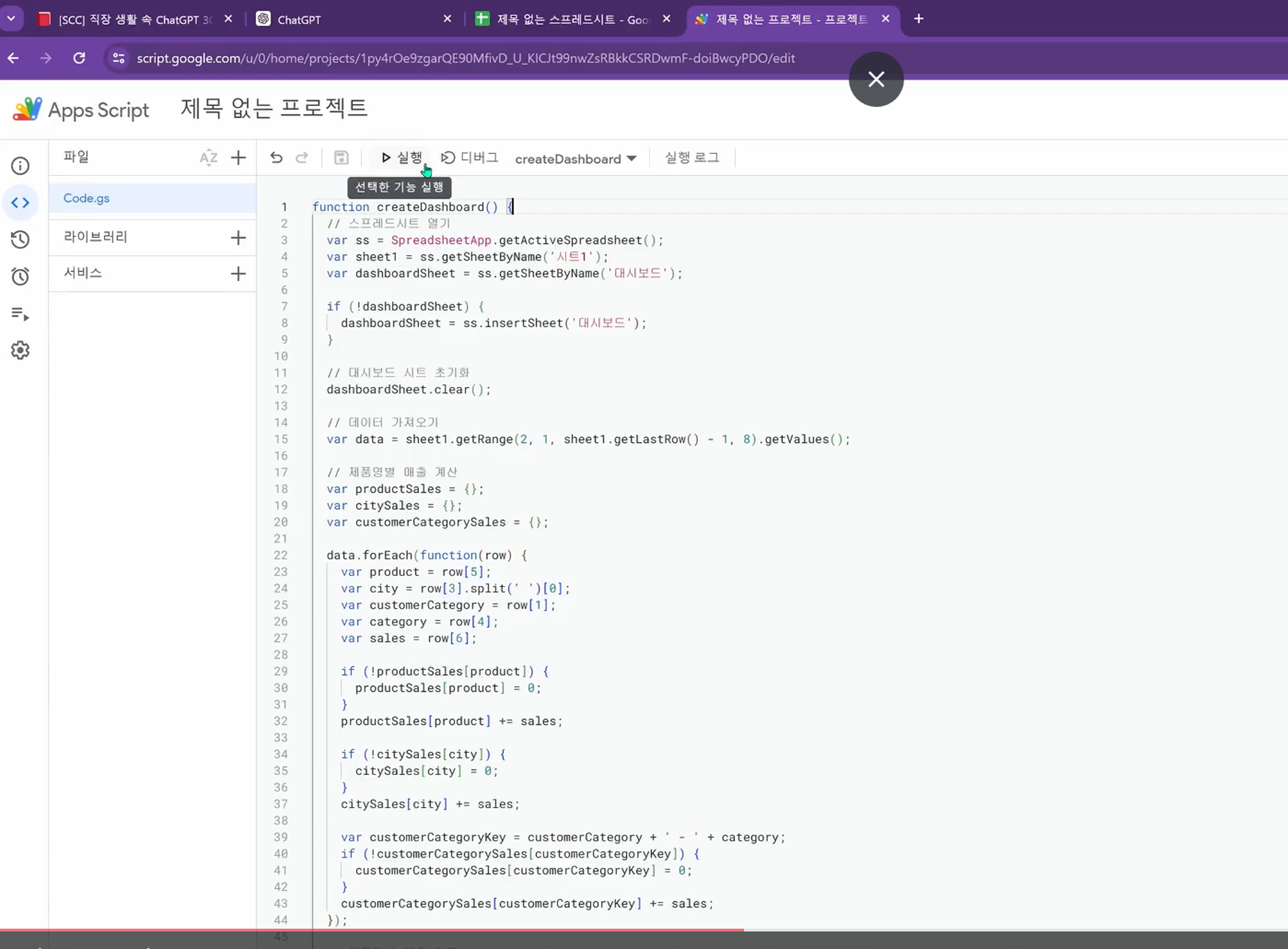Sort files alphabetically with AZ icon
This screenshot has width=1288, height=949.
[x=208, y=158]
